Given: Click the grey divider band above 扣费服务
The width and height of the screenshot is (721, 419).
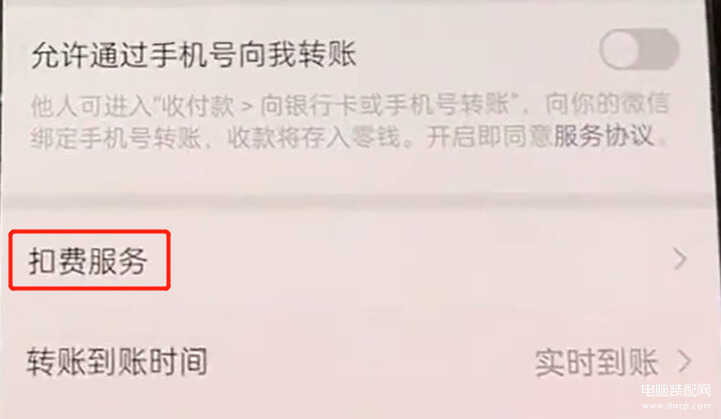Looking at the screenshot, I should (x=360, y=200).
